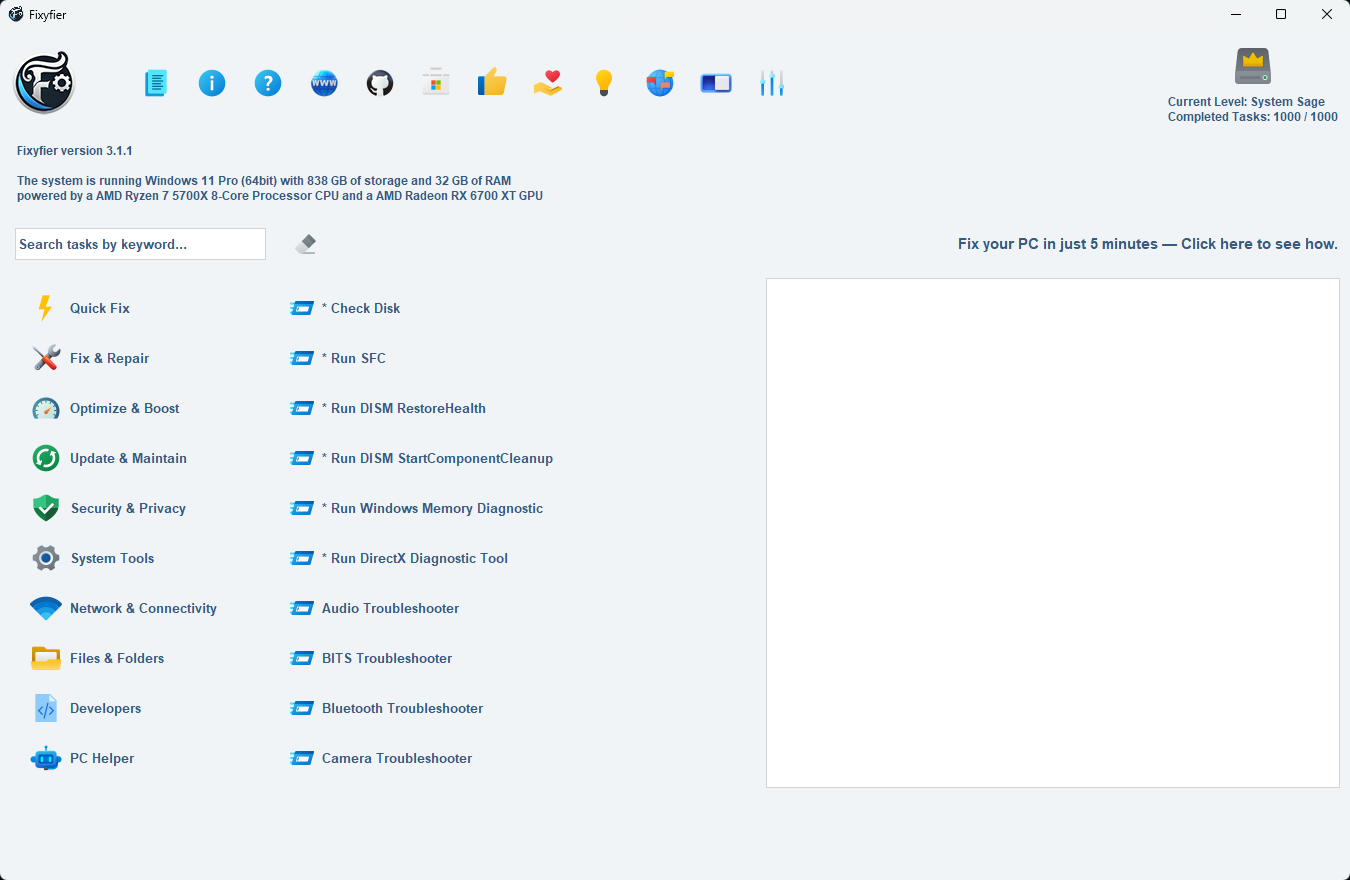
Task: Launch Run DirectX Diagnostic Tool
Action: click(x=399, y=558)
